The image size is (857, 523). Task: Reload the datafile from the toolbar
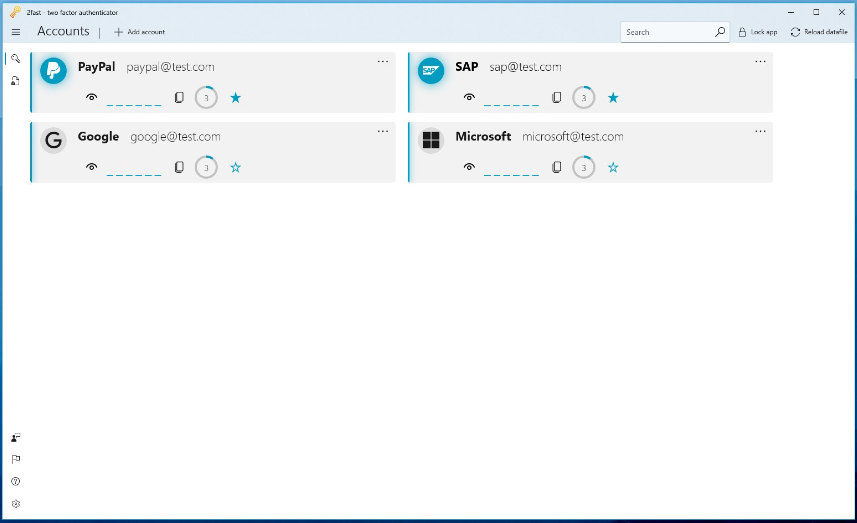pos(819,32)
